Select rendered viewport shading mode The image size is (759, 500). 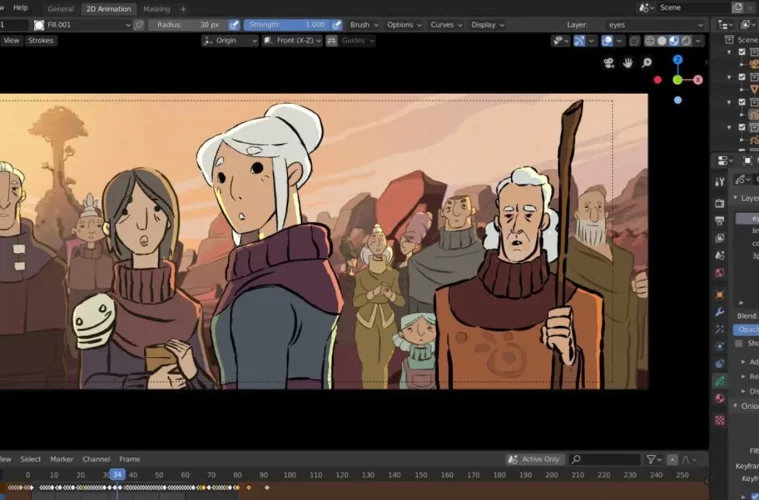[686, 41]
